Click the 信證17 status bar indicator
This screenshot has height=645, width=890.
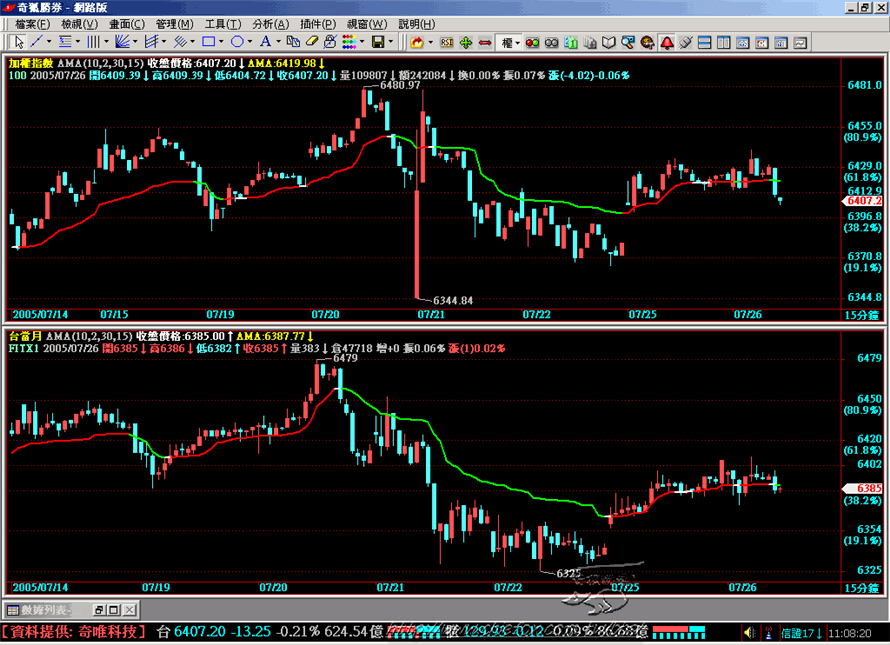[797, 633]
